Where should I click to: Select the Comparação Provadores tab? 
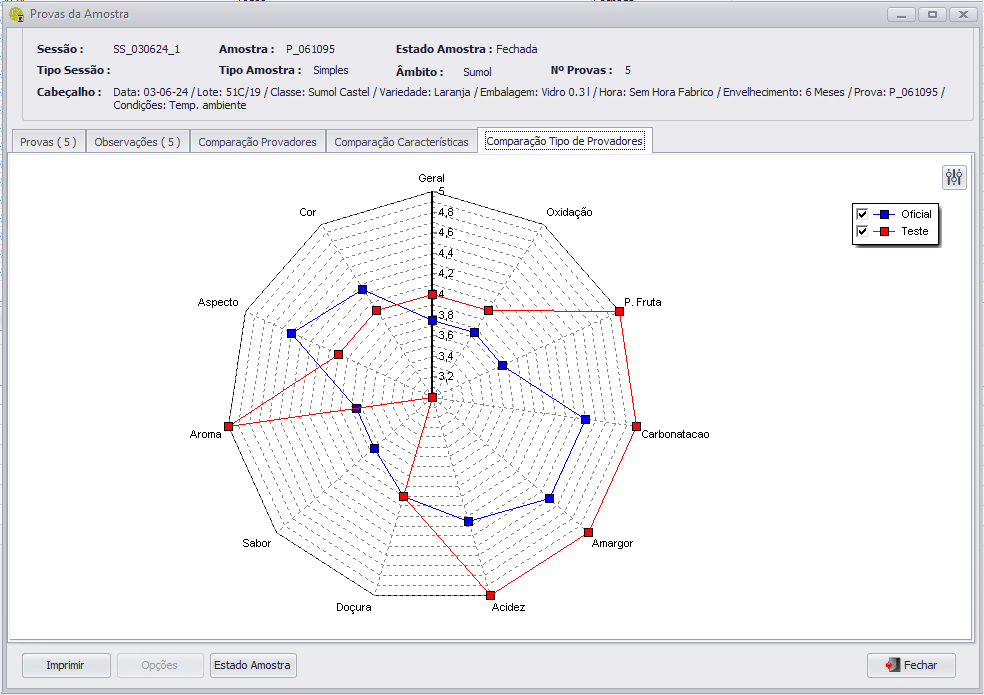pos(257,142)
